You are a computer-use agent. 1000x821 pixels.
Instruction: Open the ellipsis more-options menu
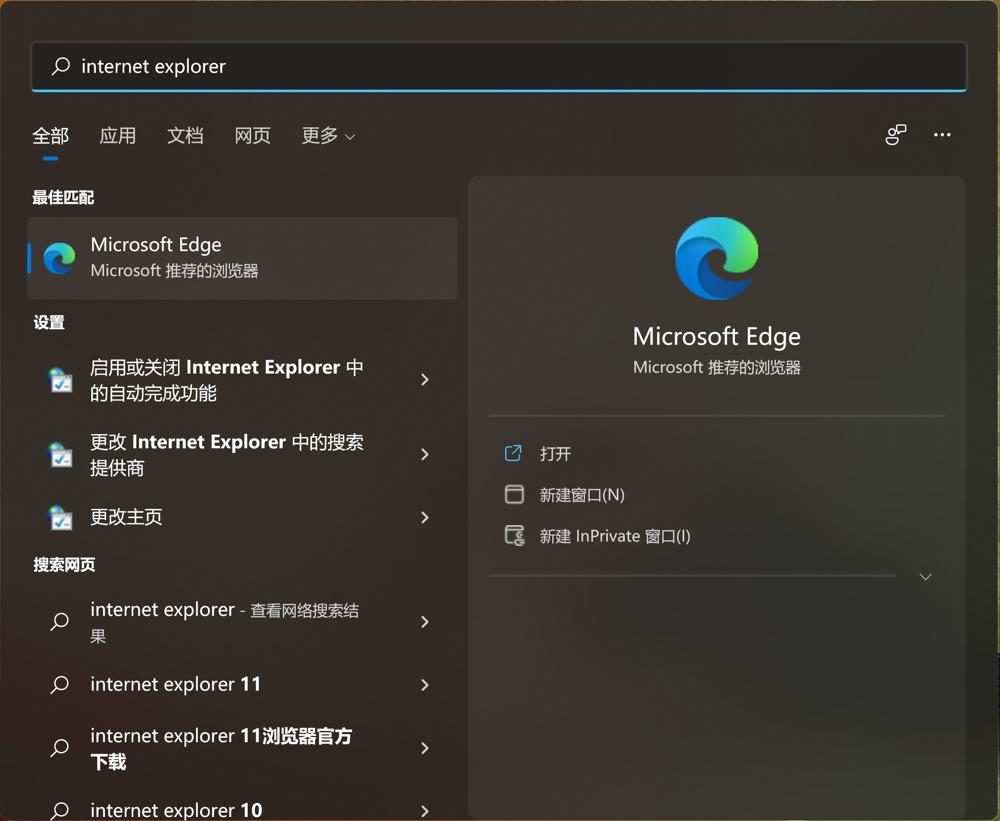(x=941, y=134)
